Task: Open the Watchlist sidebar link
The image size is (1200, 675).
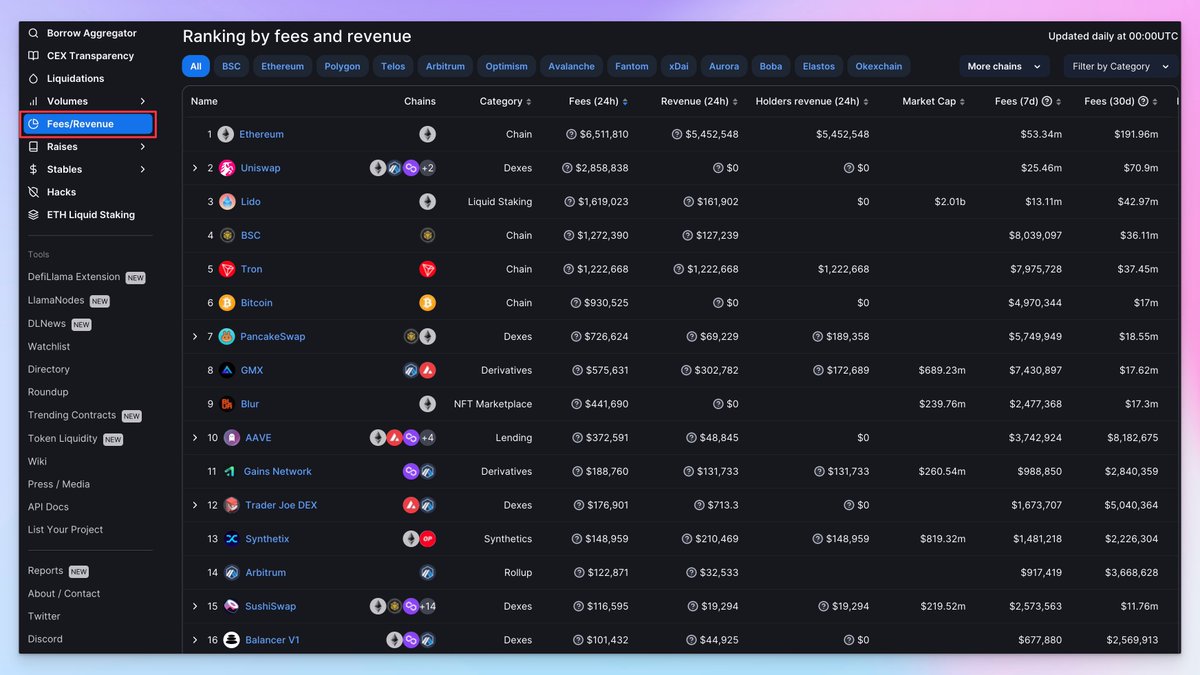Action: pos(49,346)
